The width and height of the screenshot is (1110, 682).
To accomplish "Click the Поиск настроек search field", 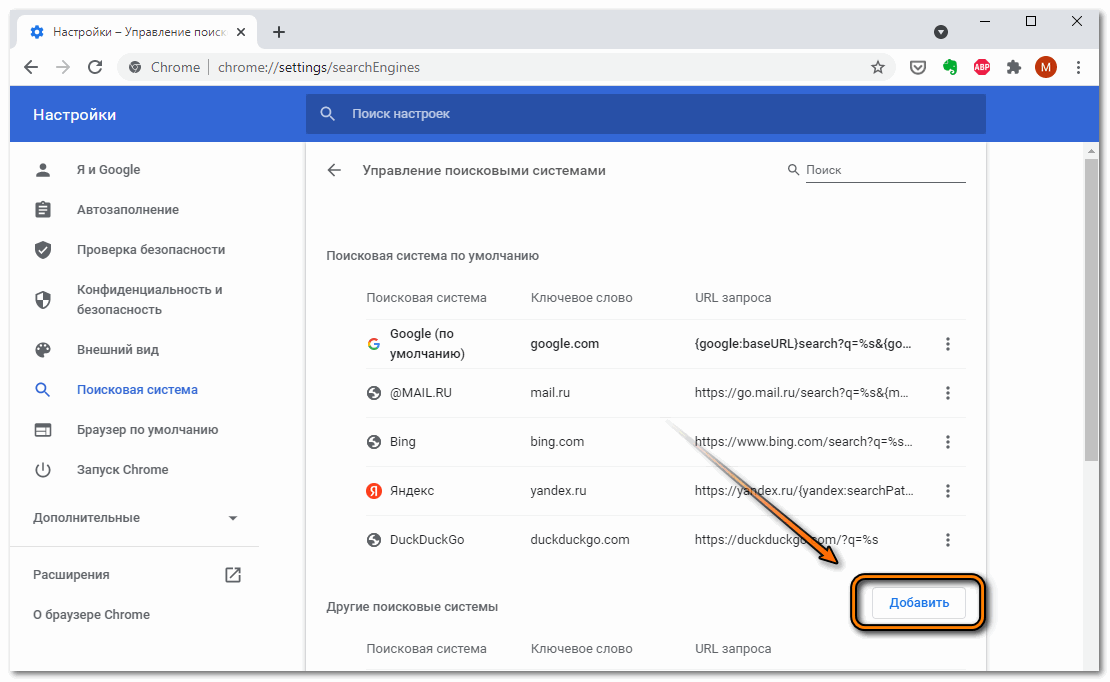I will 645,114.
